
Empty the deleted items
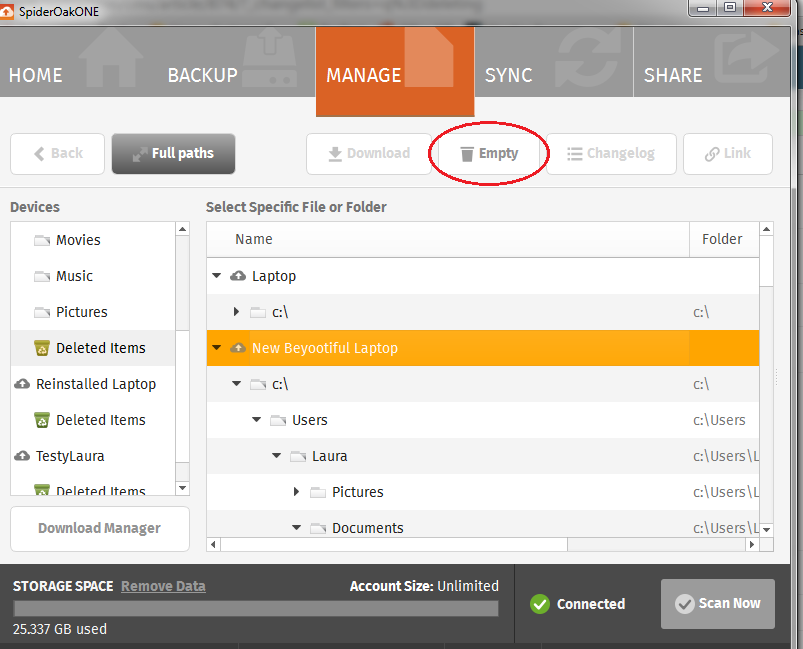[x=489, y=154]
